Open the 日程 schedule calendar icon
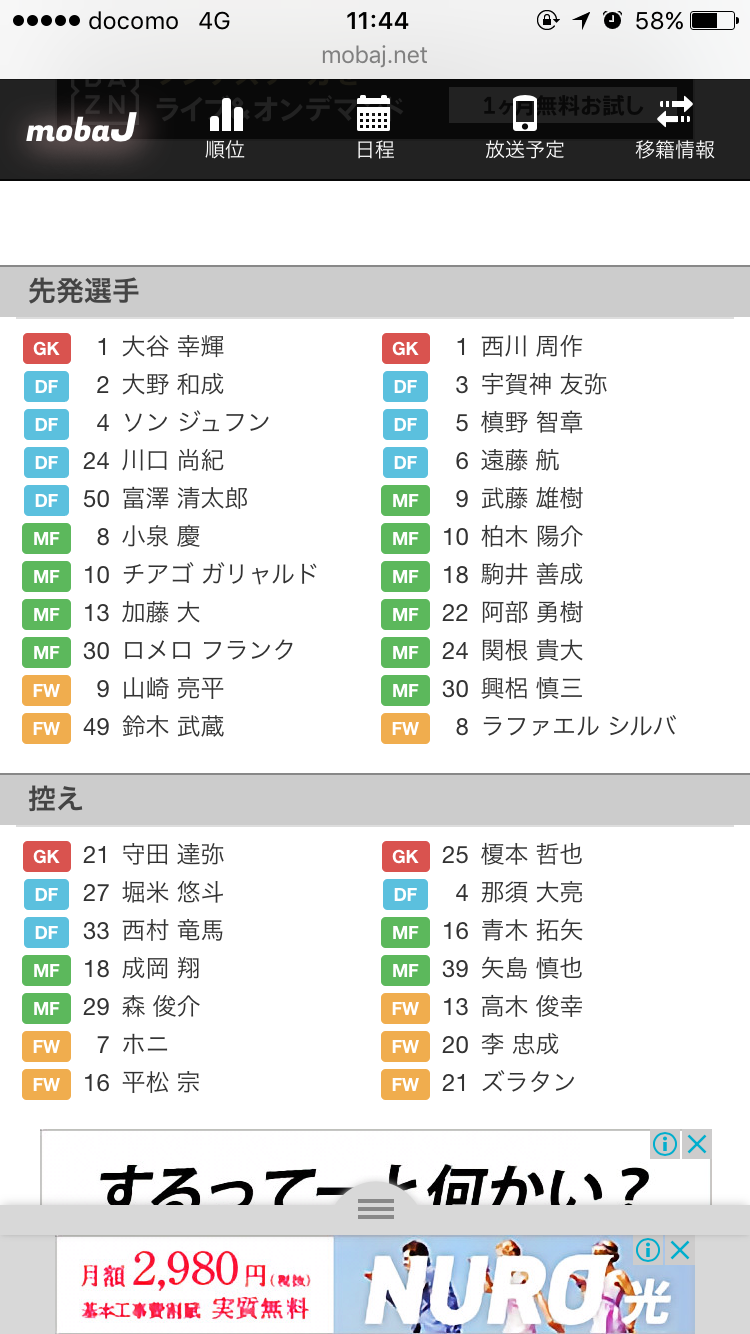The width and height of the screenshot is (750, 1334). [374, 129]
